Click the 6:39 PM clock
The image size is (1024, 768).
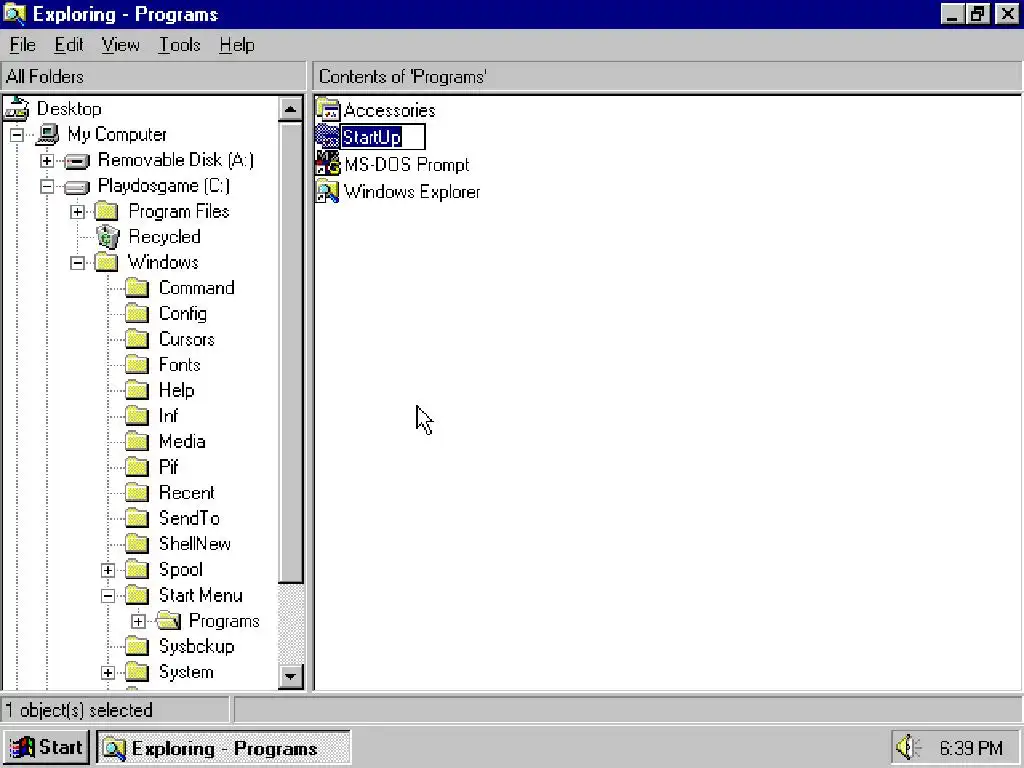point(970,748)
